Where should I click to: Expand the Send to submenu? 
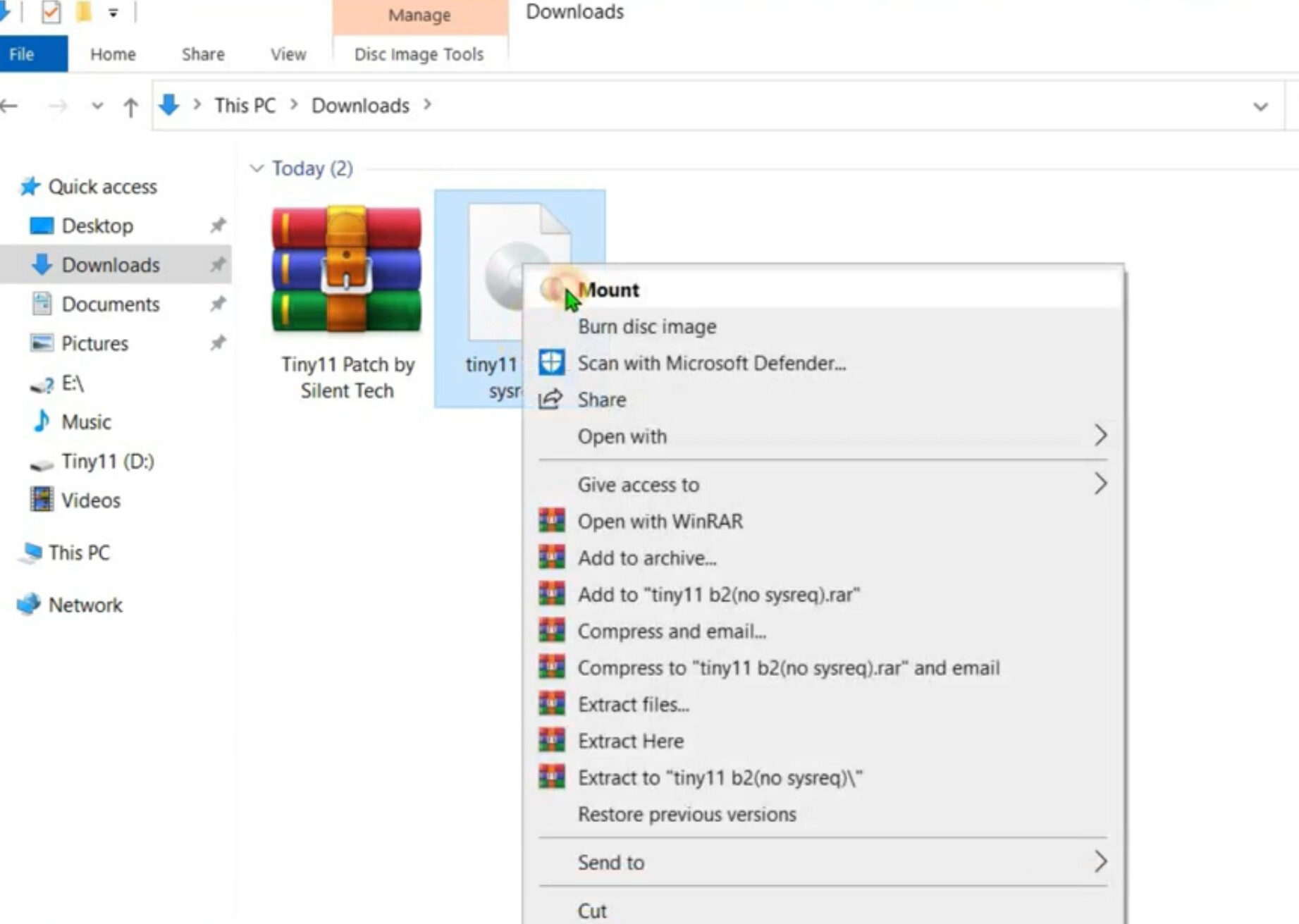[x=823, y=863]
